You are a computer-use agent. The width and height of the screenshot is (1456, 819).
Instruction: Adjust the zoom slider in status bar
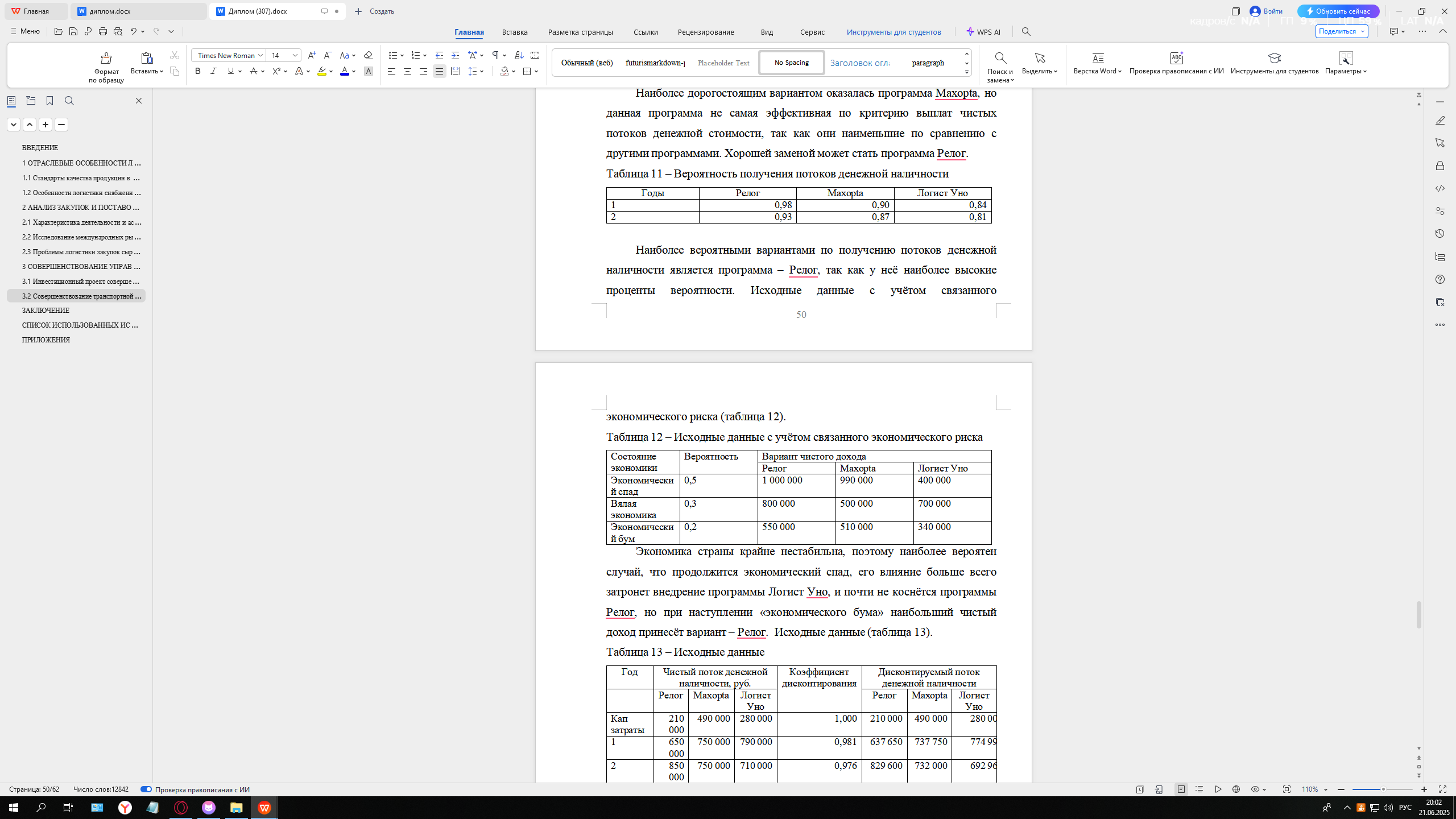point(1383,789)
